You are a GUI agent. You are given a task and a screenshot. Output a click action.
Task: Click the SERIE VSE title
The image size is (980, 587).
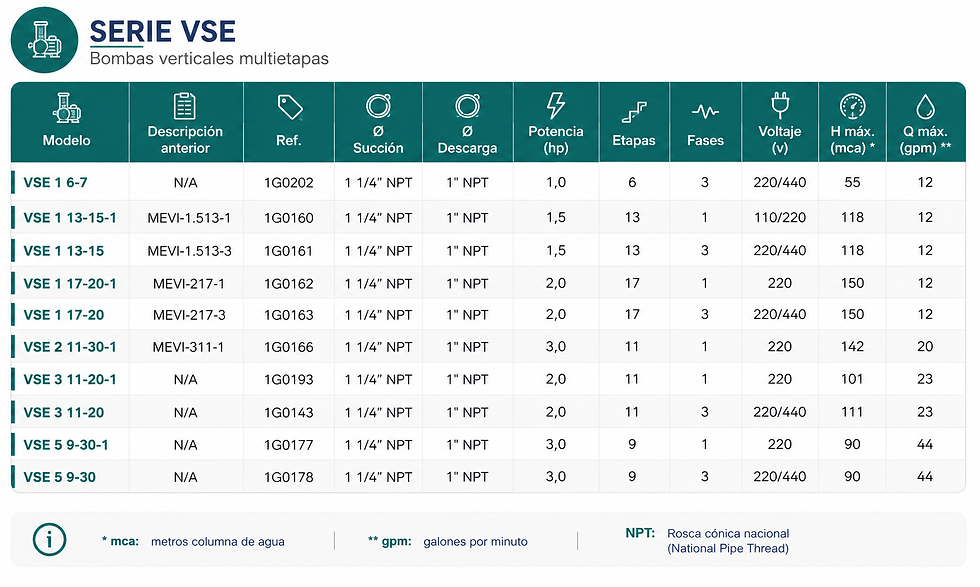pos(162,31)
